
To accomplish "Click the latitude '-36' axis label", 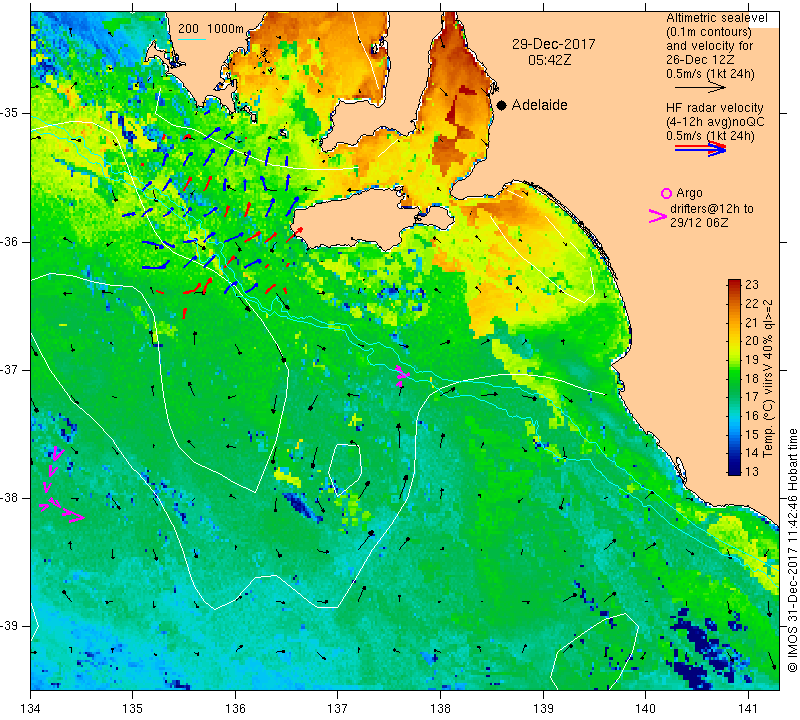I will tap(13, 241).
